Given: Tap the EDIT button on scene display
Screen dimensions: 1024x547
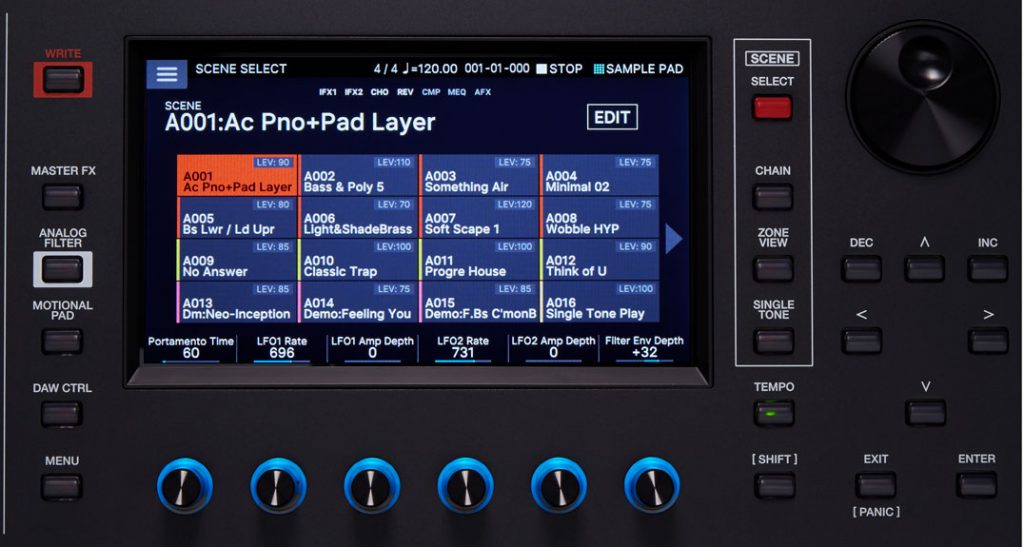Looking at the screenshot, I should pyautogui.click(x=612, y=117).
